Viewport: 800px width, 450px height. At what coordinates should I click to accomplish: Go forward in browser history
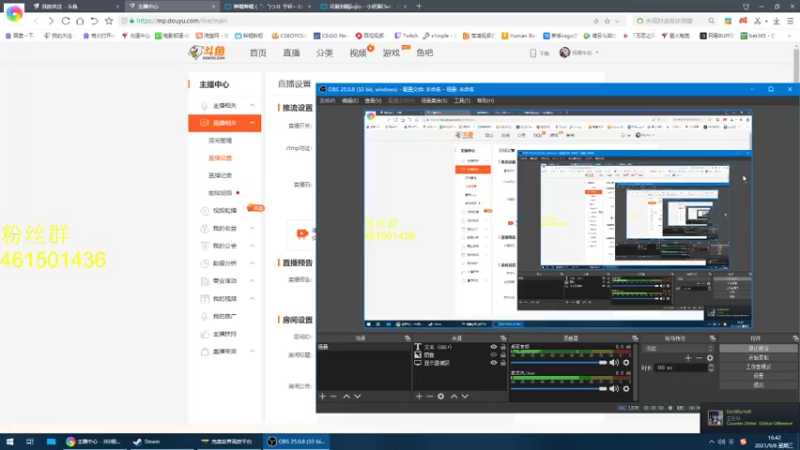pyautogui.click(x=51, y=21)
